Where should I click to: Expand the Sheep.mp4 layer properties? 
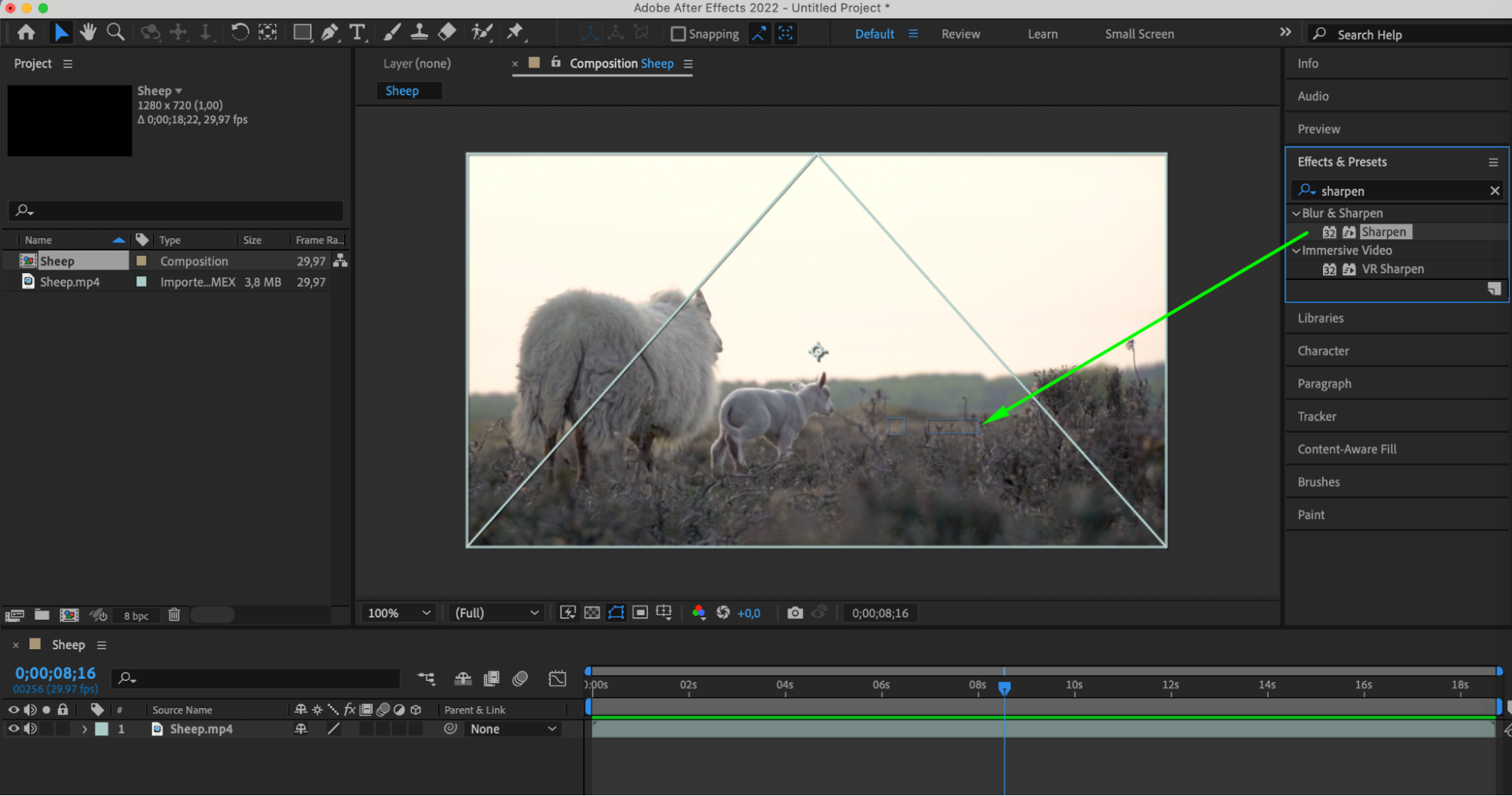click(x=84, y=729)
